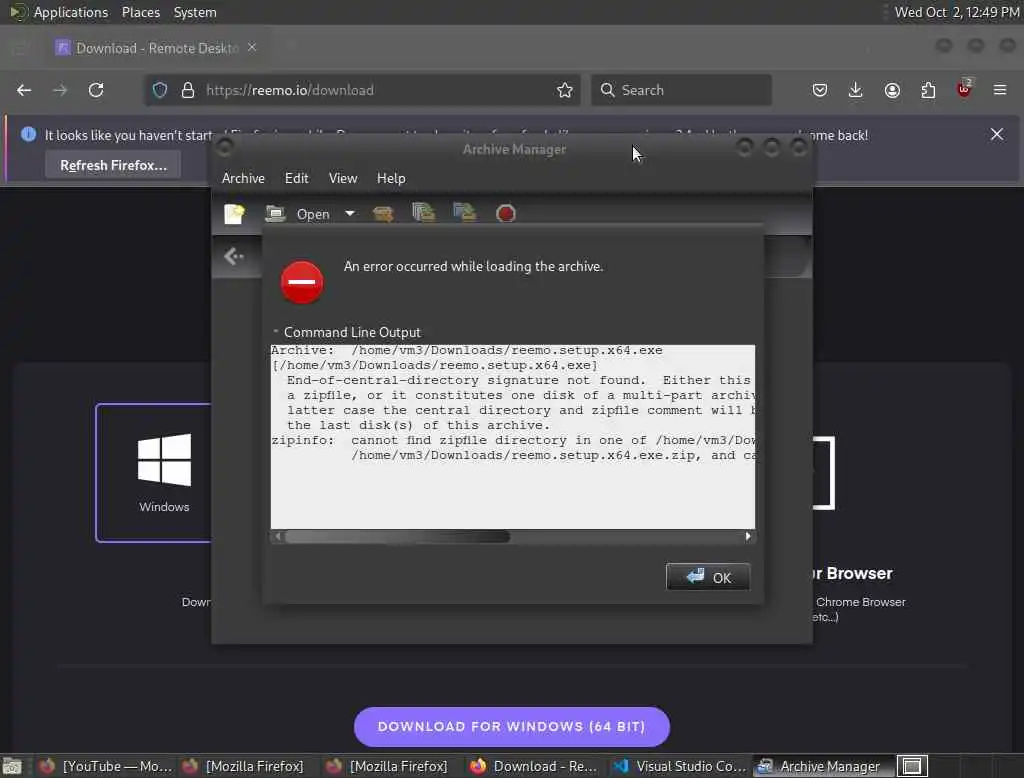The width and height of the screenshot is (1024, 778).
Task: Open the Firefox account icon
Action: click(x=892, y=90)
